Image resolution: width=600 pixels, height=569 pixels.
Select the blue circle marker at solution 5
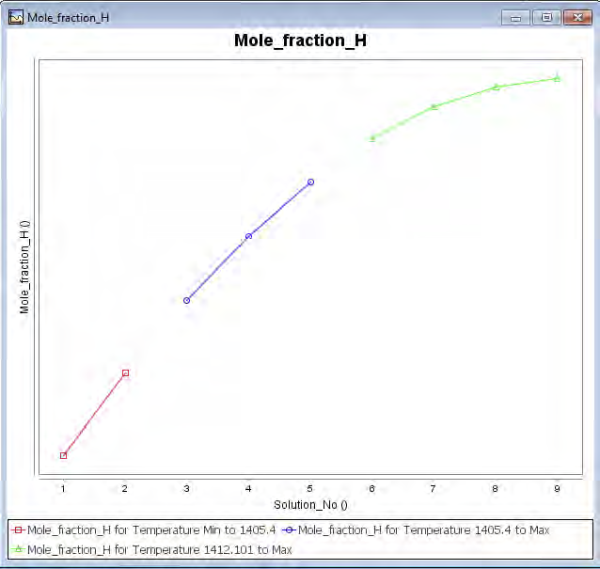tap(311, 182)
